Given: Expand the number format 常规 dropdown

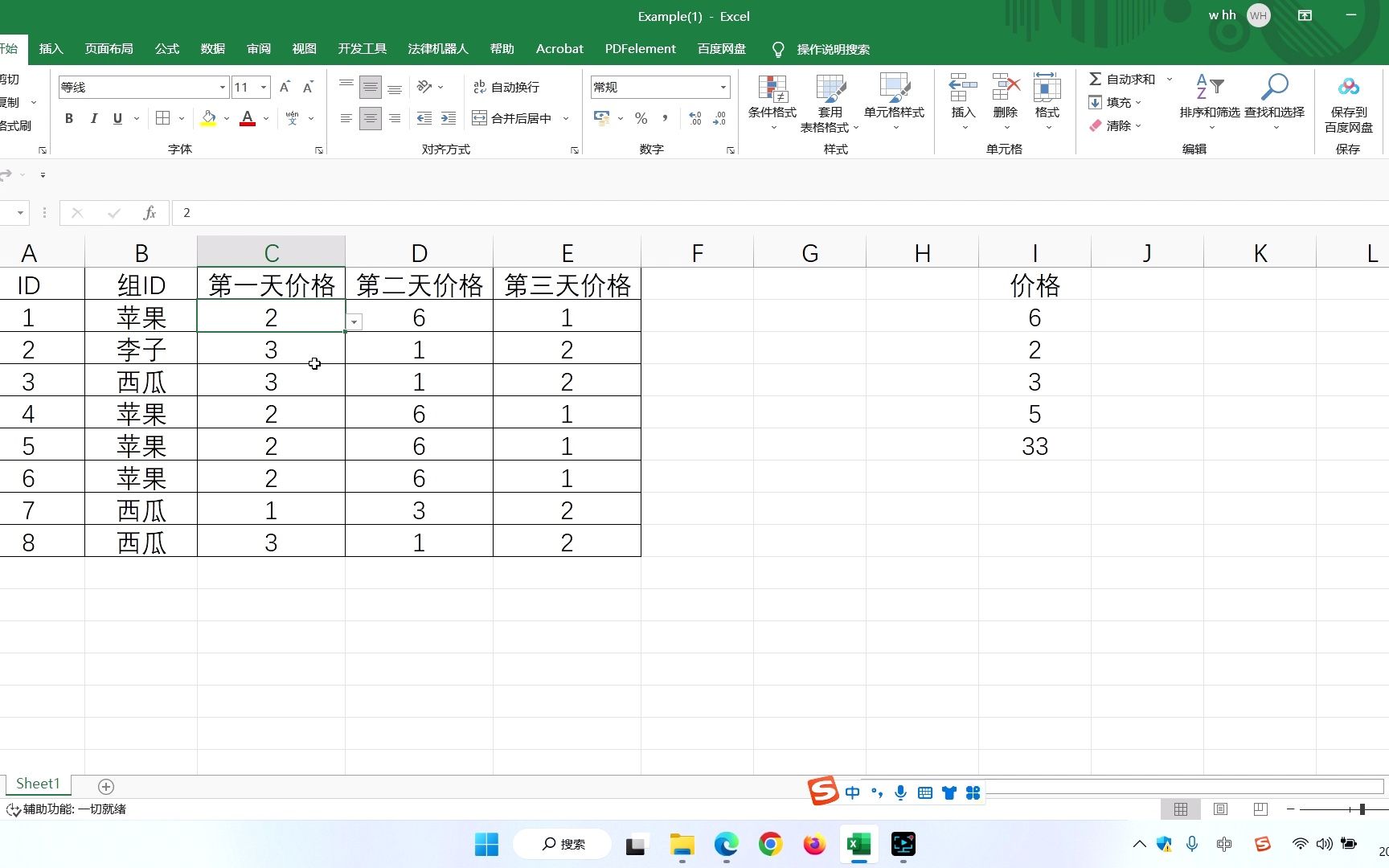Looking at the screenshot, I should pyautogui.click(x=722, y=87).
